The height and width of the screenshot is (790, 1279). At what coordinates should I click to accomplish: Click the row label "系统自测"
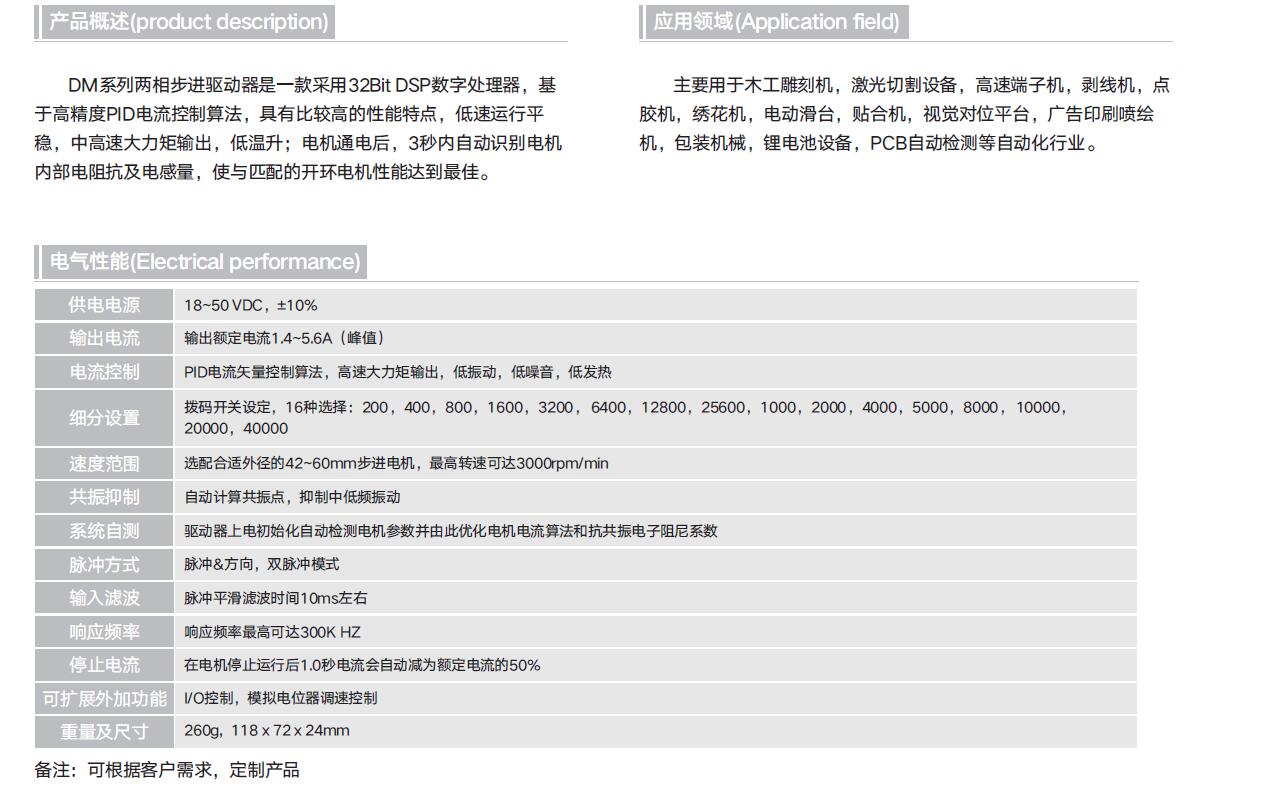tap(105, 531)
